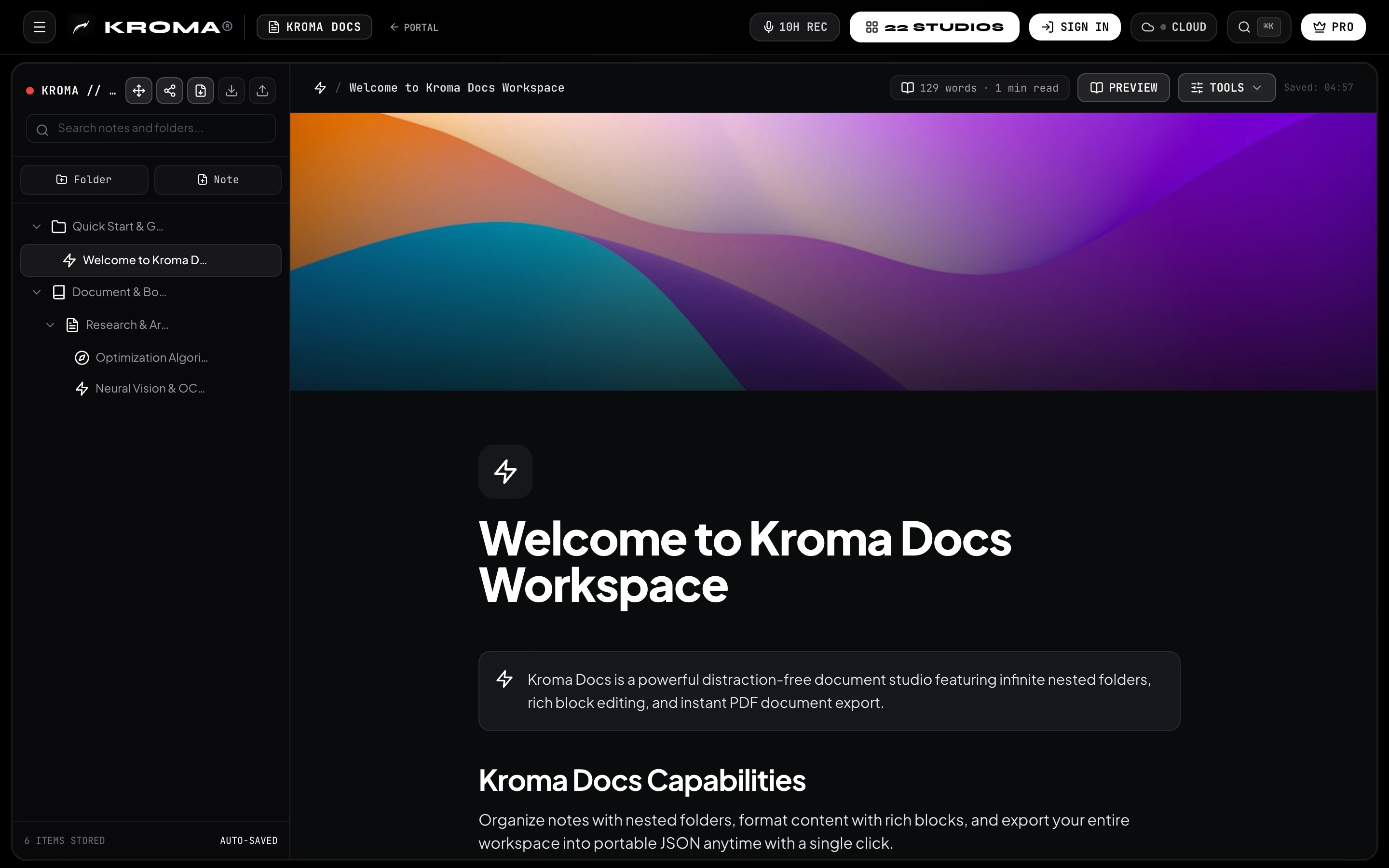Click the share icon in sidebar header
This screenshot has height=868, width=1389.
point(170,90)
